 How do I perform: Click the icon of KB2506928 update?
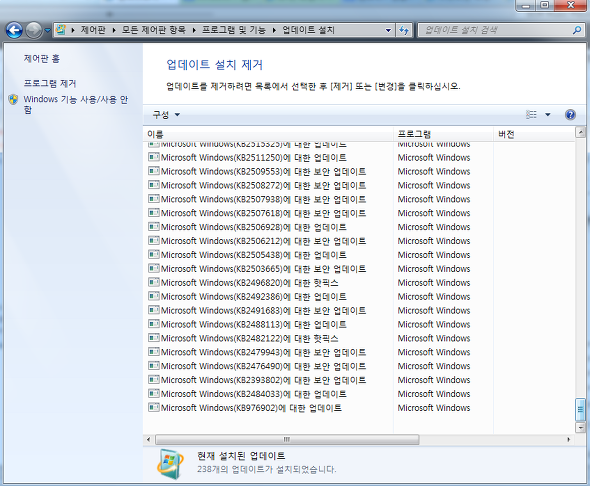(154, 227)
